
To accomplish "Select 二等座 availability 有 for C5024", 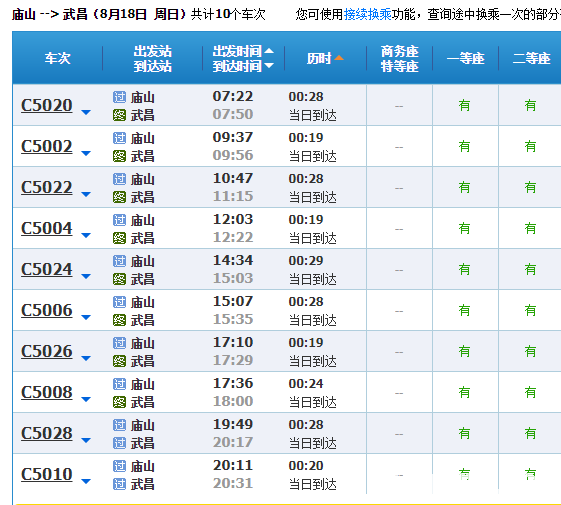I will [530, 269].
